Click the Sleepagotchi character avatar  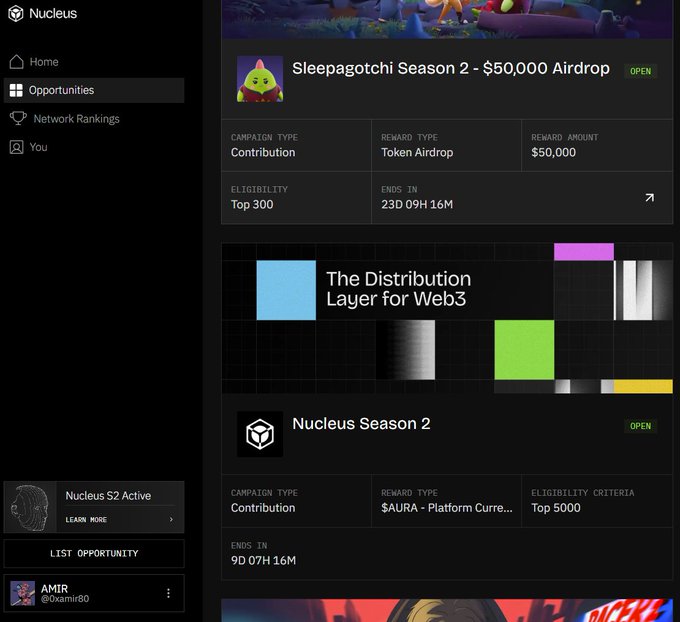pyautogui.click(x=260, y=79)
